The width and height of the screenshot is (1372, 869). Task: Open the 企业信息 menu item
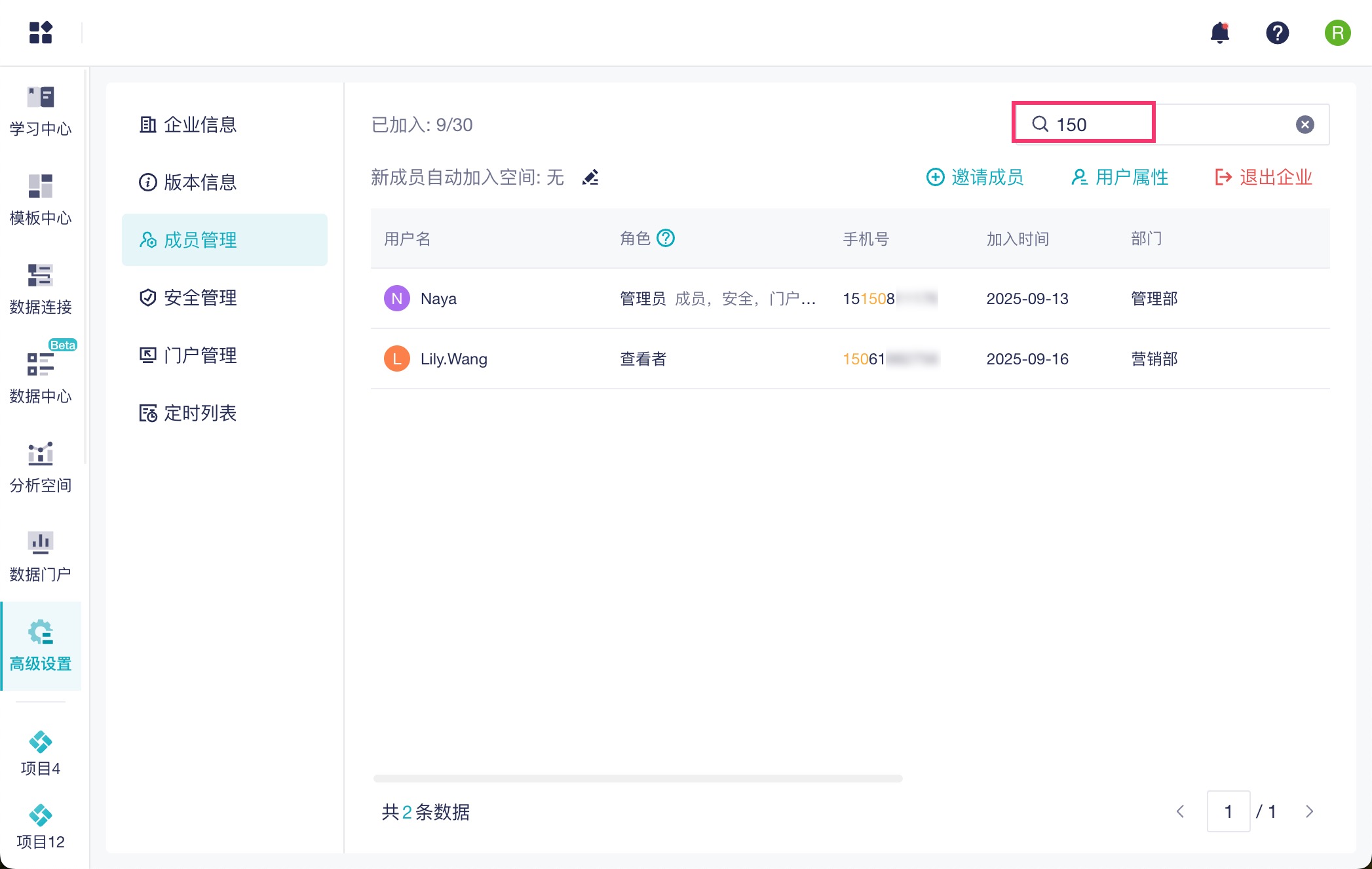click(225, 125)
